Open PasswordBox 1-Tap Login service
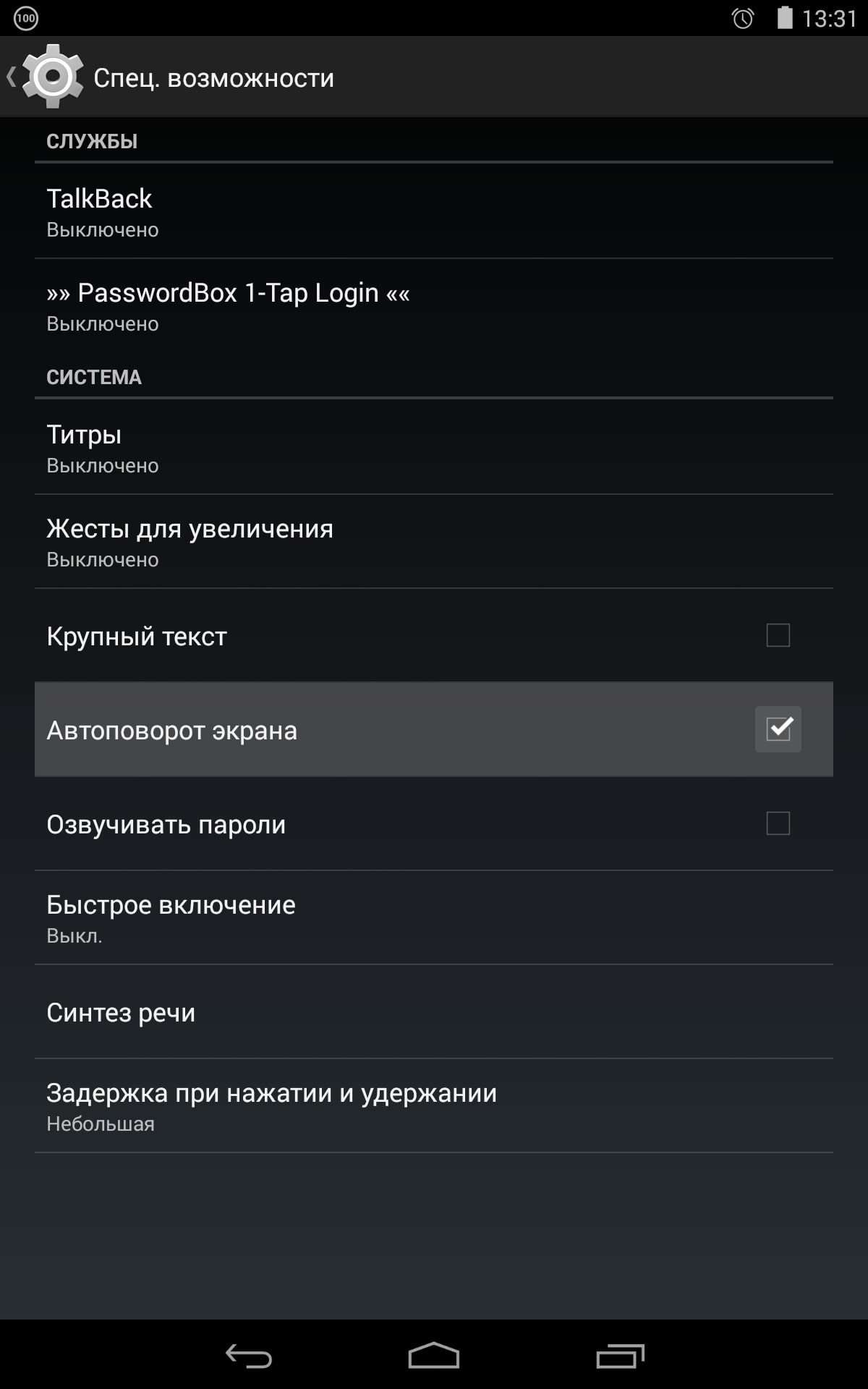Viewport: 868px width, 1389px height. click(434, 306)
